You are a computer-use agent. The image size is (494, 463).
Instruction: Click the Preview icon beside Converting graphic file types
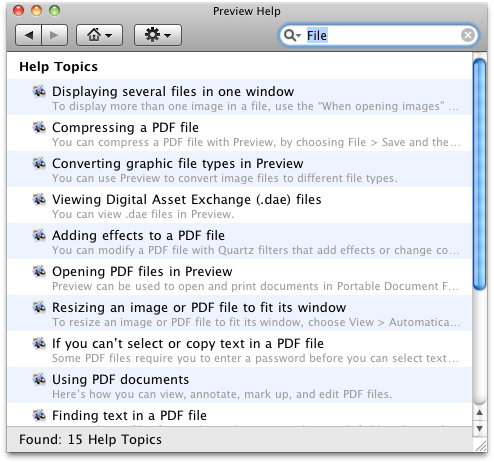coord(39,163)
